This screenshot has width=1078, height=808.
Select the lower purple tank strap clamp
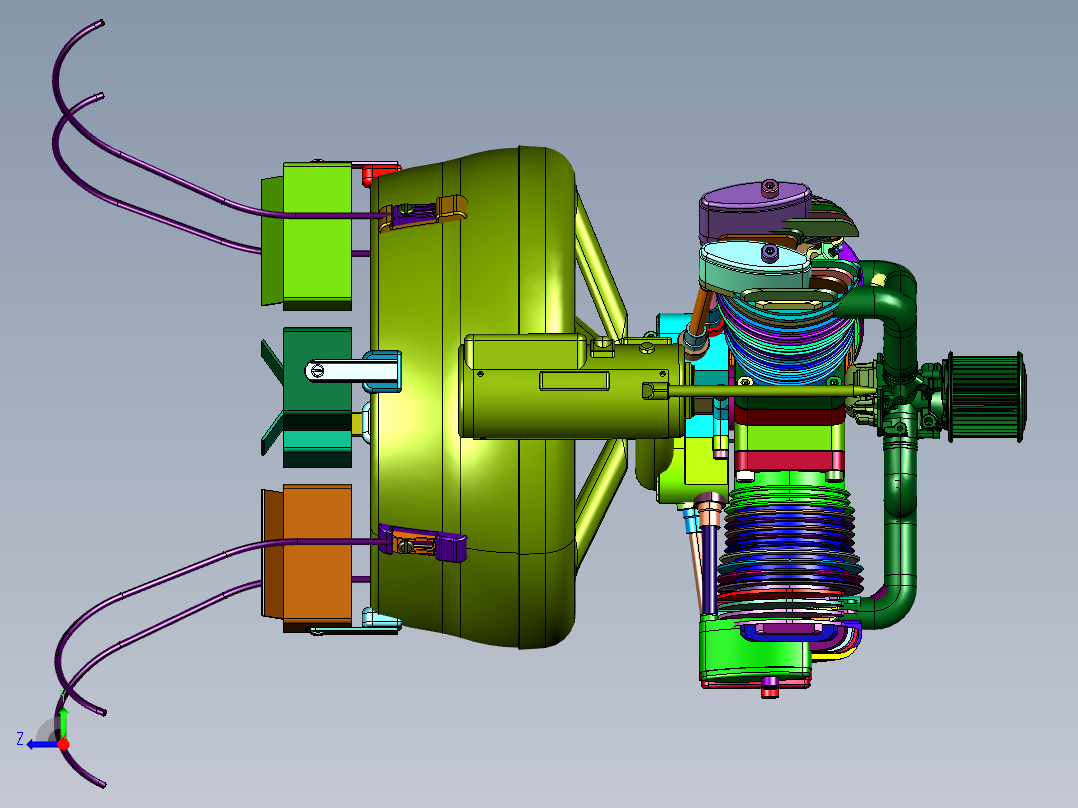(x=423, y=542)
